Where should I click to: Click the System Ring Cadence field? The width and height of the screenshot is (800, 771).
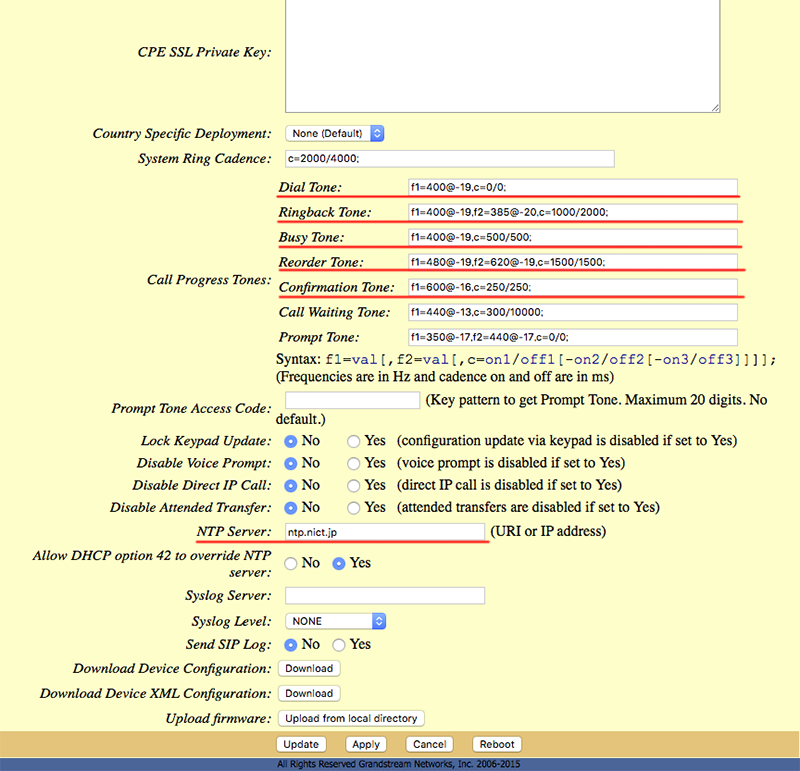449,159
